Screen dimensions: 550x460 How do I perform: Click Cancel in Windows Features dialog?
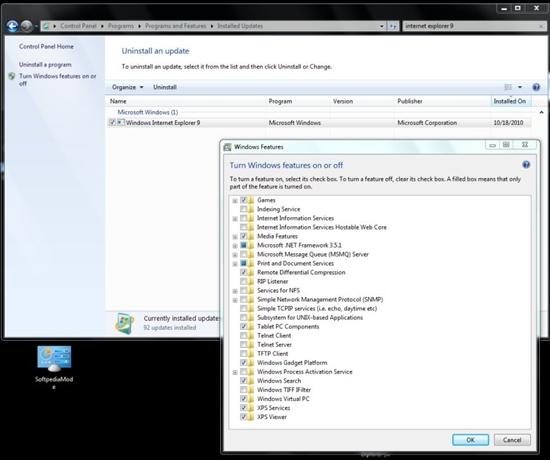[x=512, y=440]
